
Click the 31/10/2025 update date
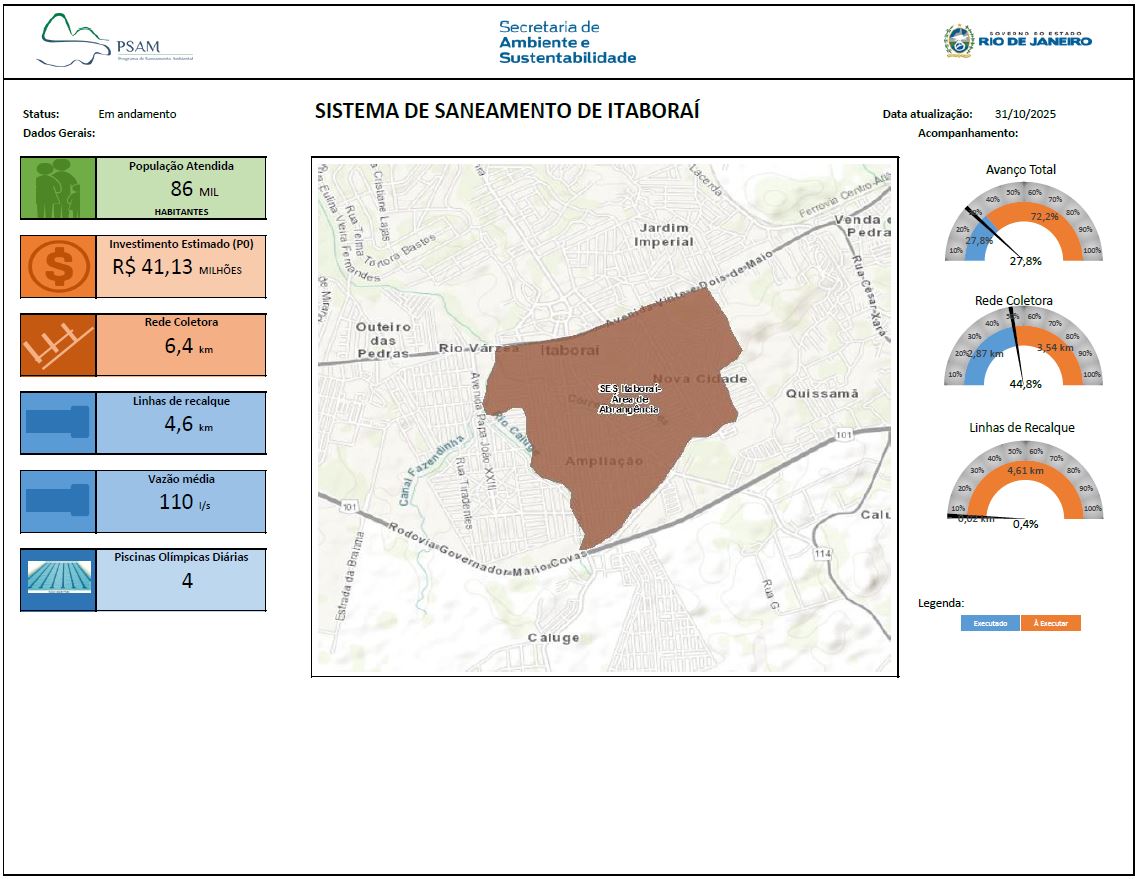pos(1025,114)
